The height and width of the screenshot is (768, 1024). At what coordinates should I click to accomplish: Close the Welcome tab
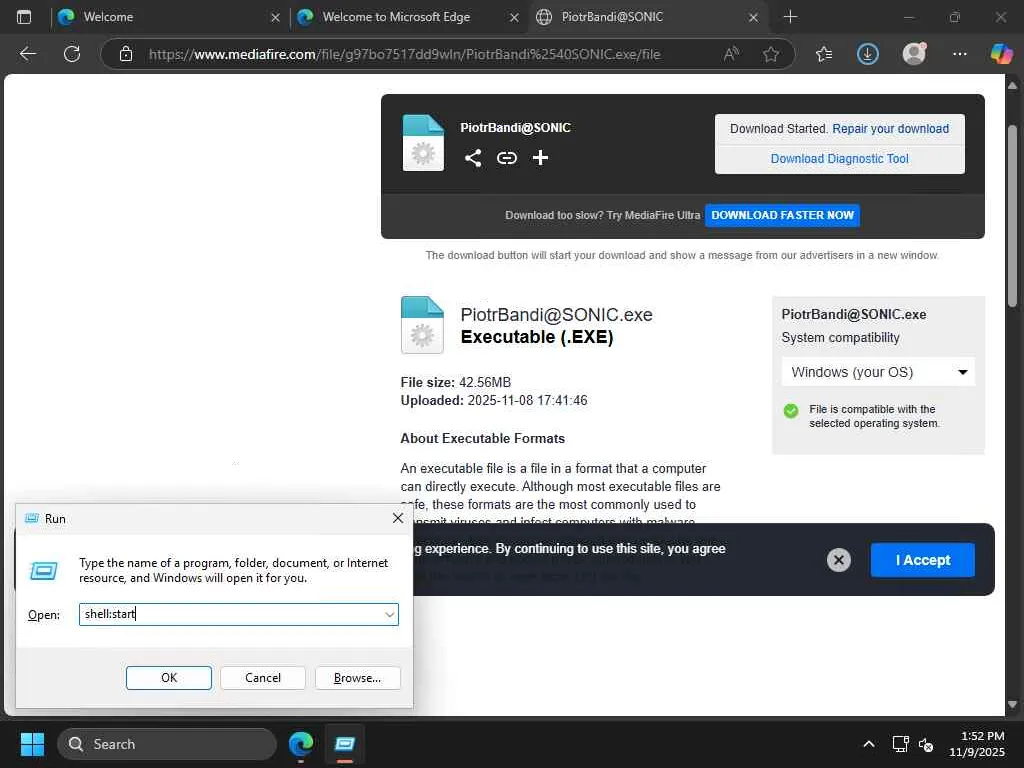276,18
